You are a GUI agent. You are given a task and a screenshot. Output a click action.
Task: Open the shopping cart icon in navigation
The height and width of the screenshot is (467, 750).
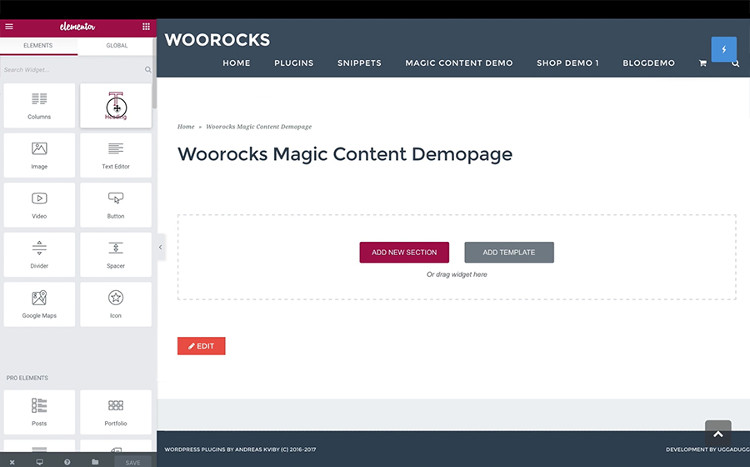coord(703,63)
